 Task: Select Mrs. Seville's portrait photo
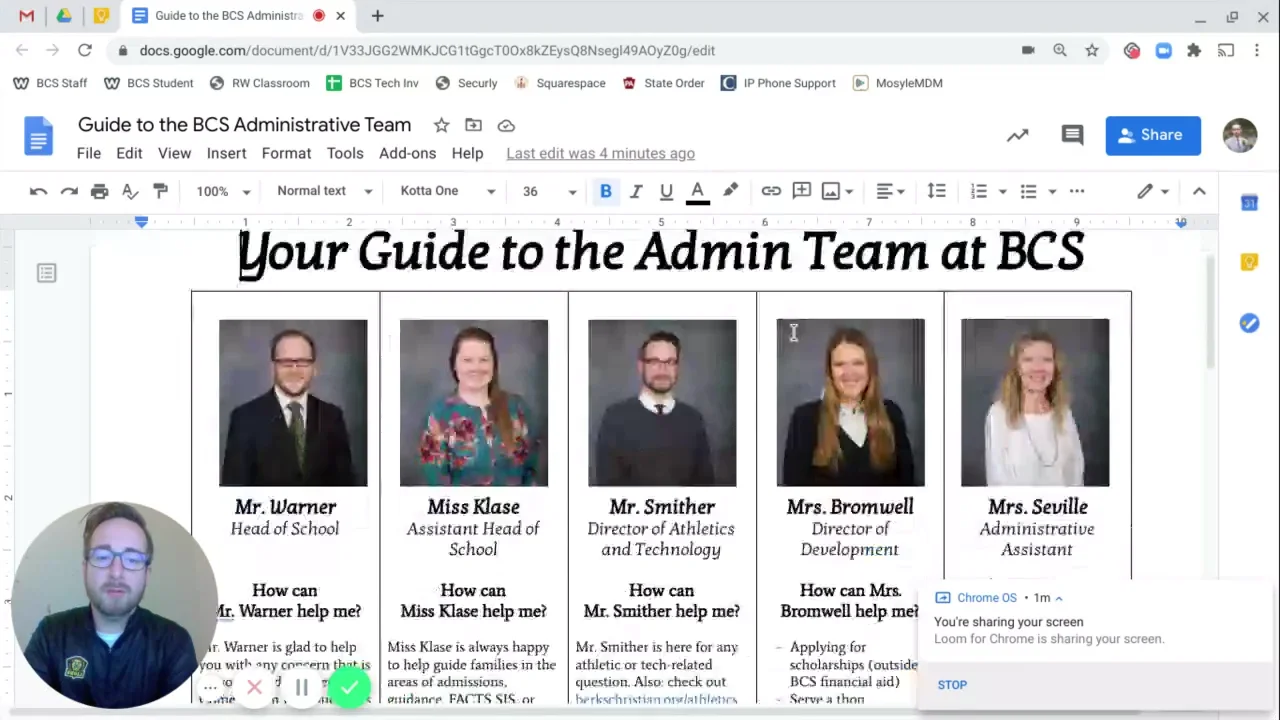(x=1035, y=403)
